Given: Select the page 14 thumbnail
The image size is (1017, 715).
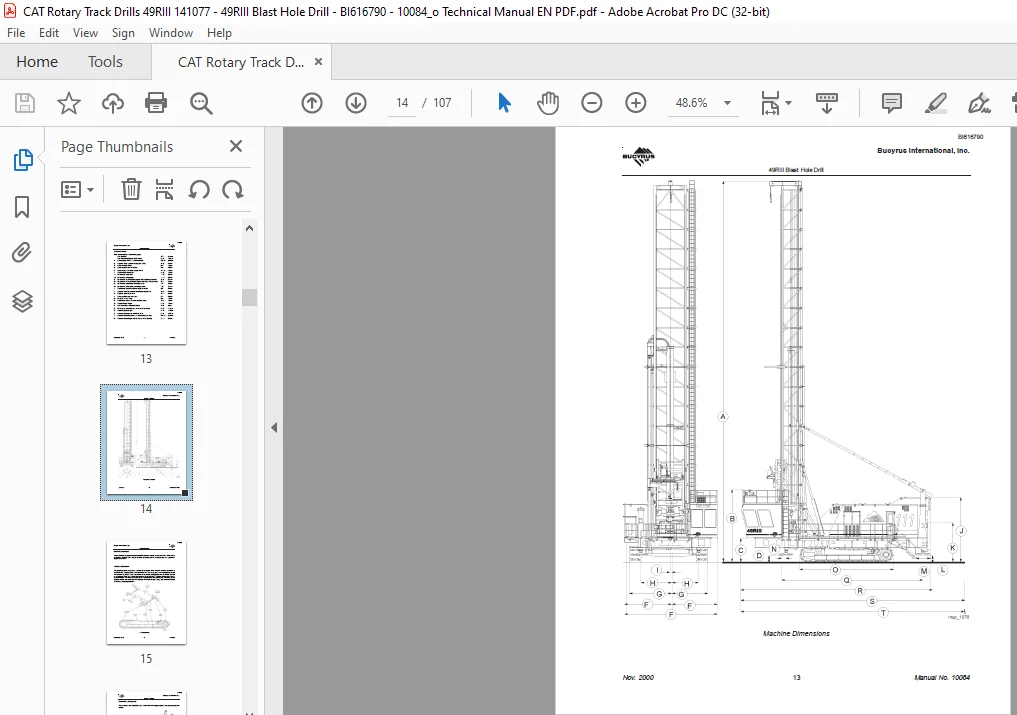Looking at the screenshot, I should [x=147, y=442].
